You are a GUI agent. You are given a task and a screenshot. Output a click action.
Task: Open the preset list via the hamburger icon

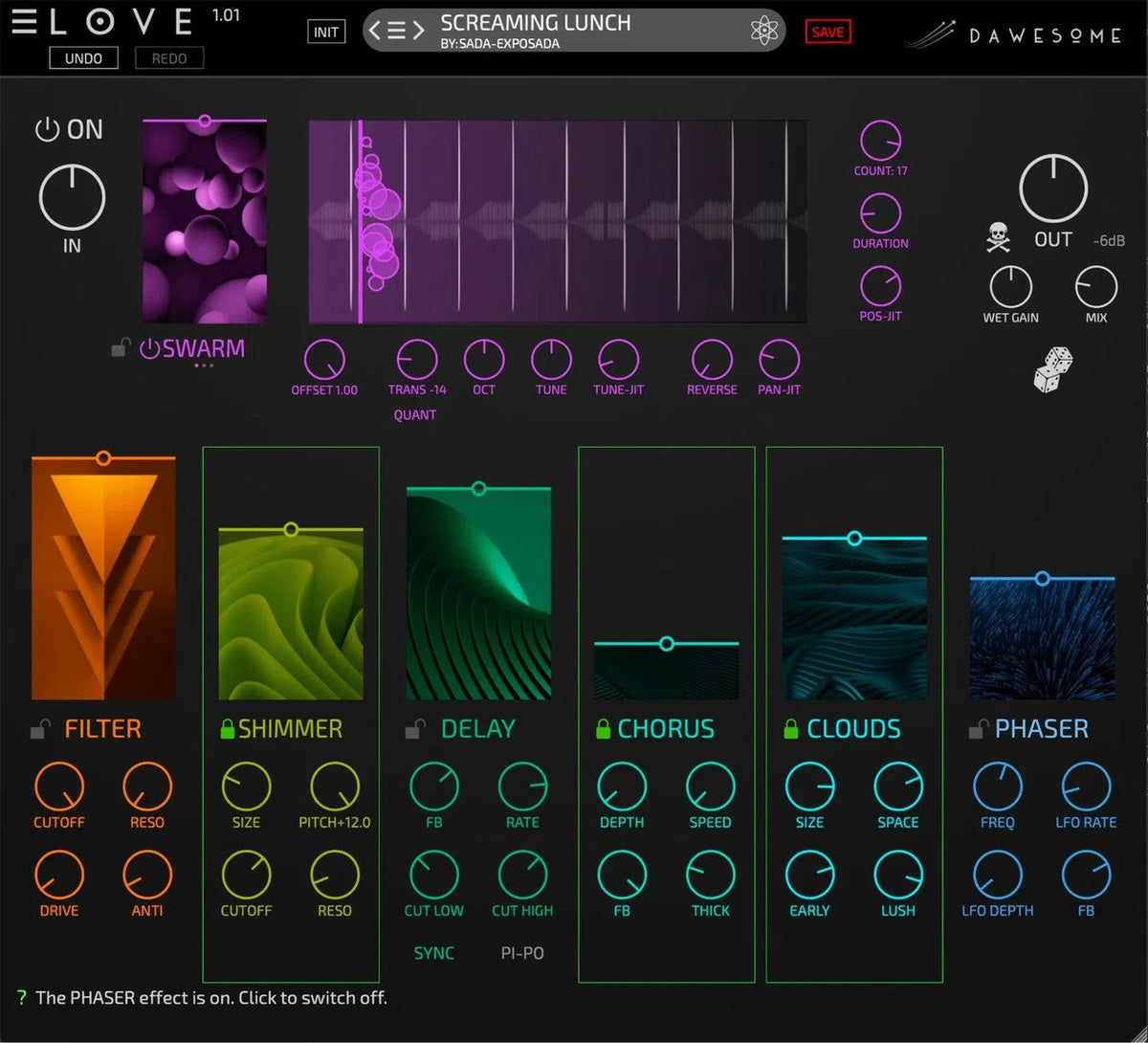point(396,30)
